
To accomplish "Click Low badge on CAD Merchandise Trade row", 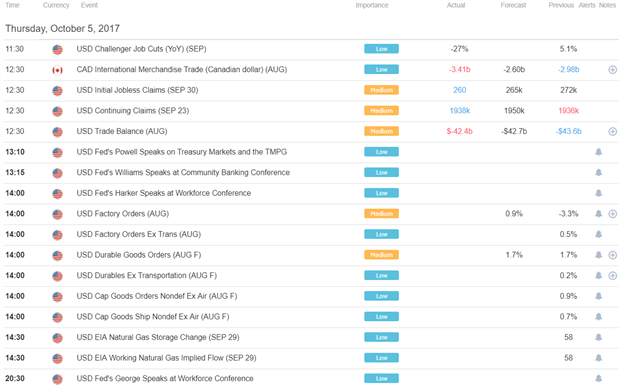I will (381, 70).
